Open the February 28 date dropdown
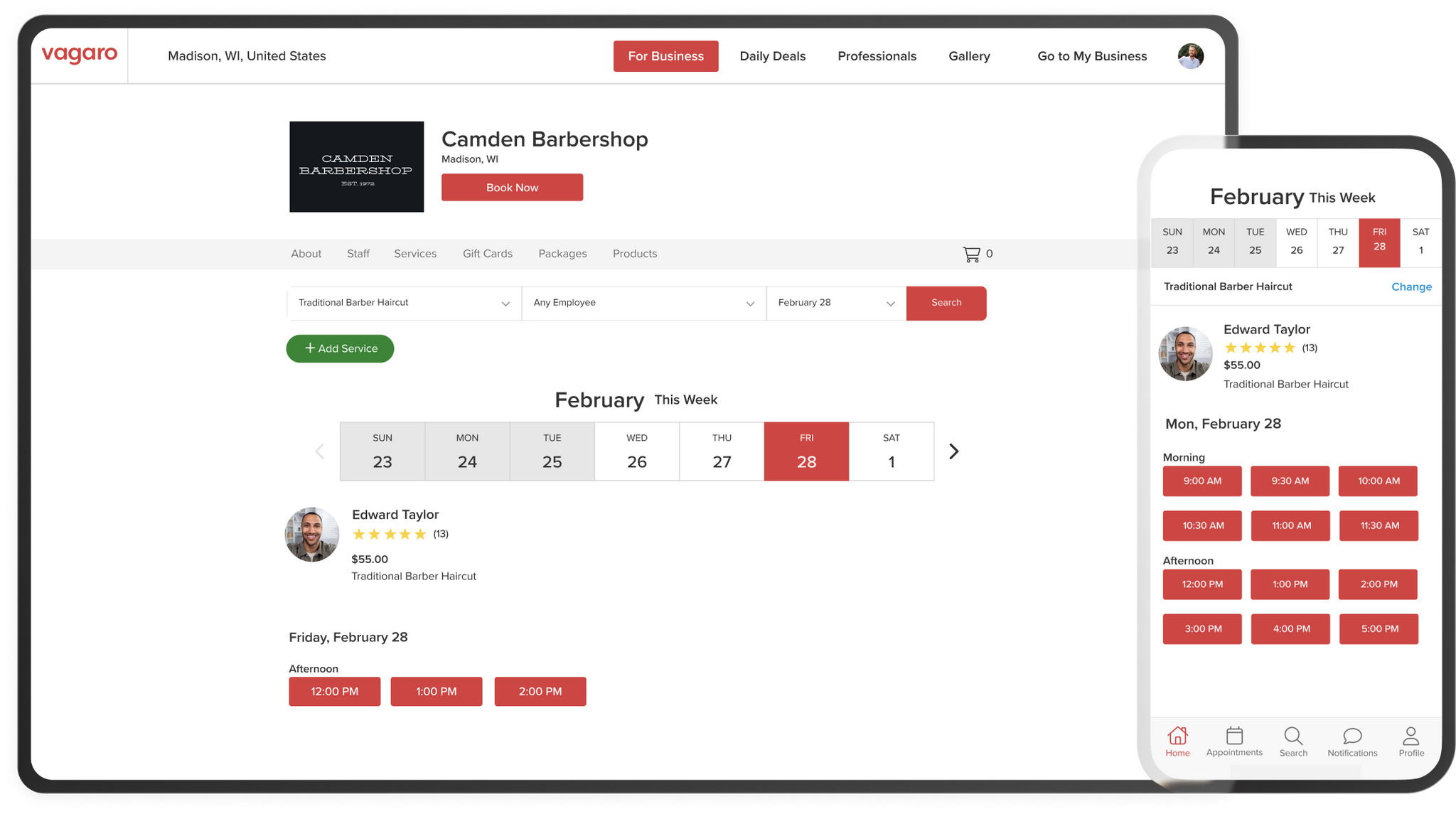 837,304
